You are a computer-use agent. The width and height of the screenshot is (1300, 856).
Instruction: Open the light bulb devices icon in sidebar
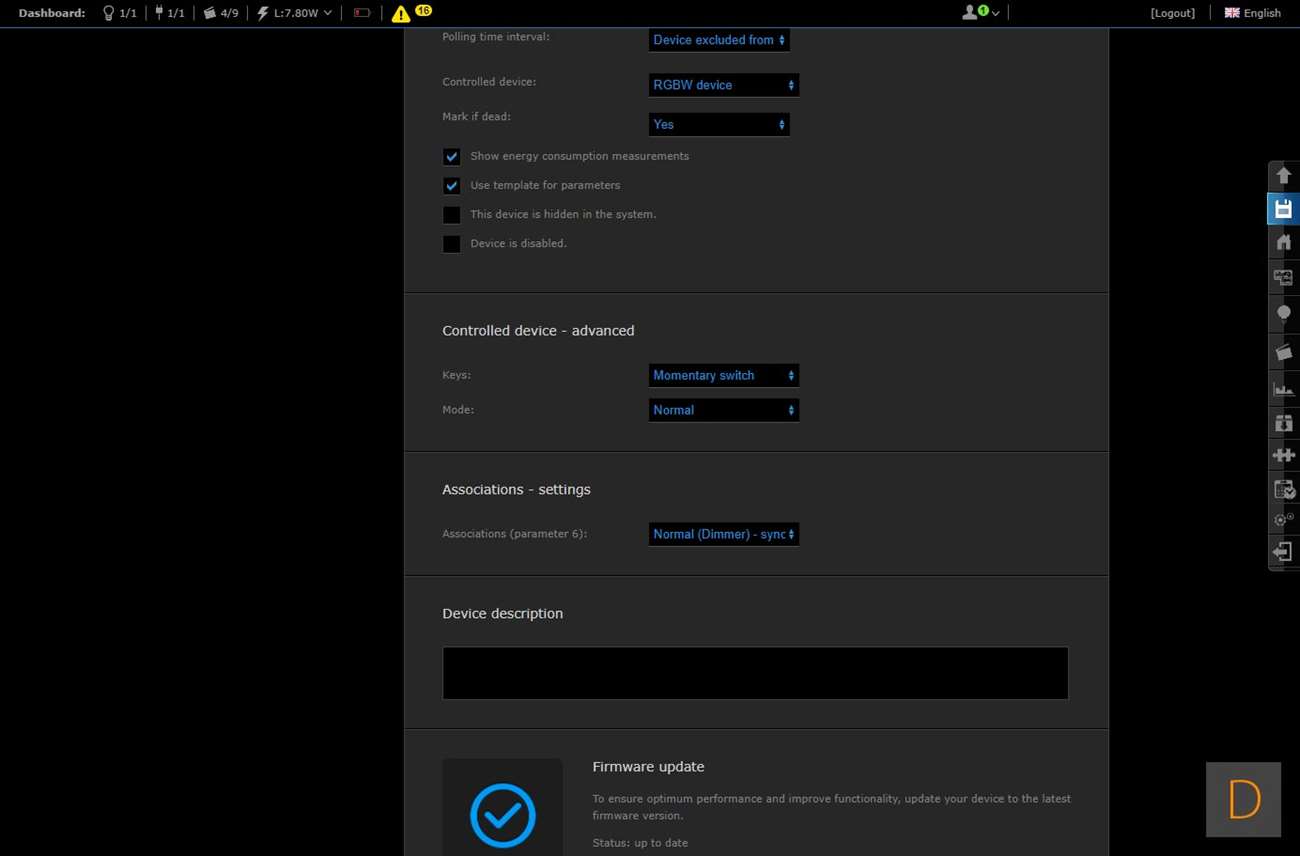[1283, 313]
